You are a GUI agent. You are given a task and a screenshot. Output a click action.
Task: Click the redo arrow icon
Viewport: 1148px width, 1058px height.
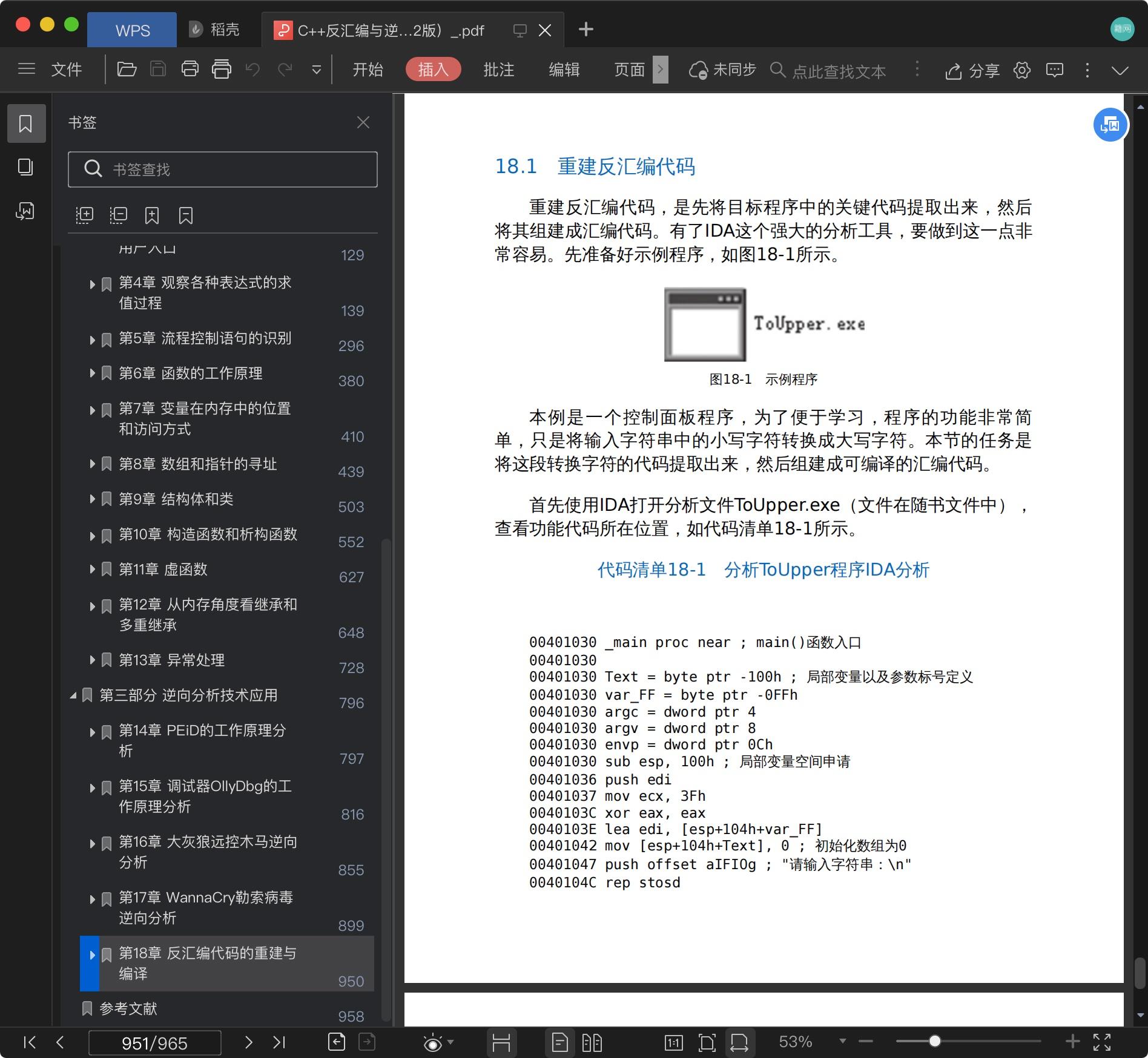(285, 69)
